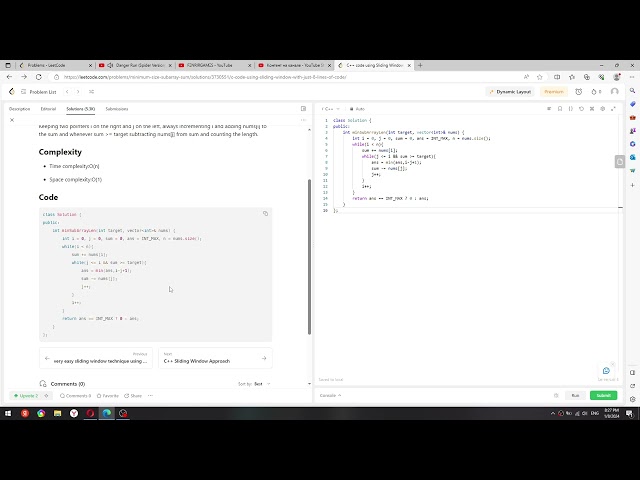Screen dimensions: 640x480
Task: Click the bookmark icon in editor toolbar
Action: click(560, 109)
